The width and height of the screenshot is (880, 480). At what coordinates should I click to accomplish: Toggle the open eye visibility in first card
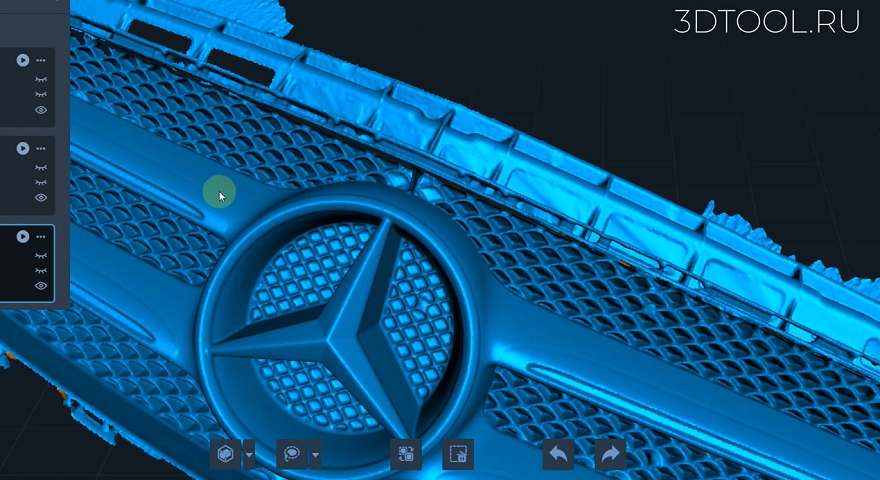(x=41, y=110)
